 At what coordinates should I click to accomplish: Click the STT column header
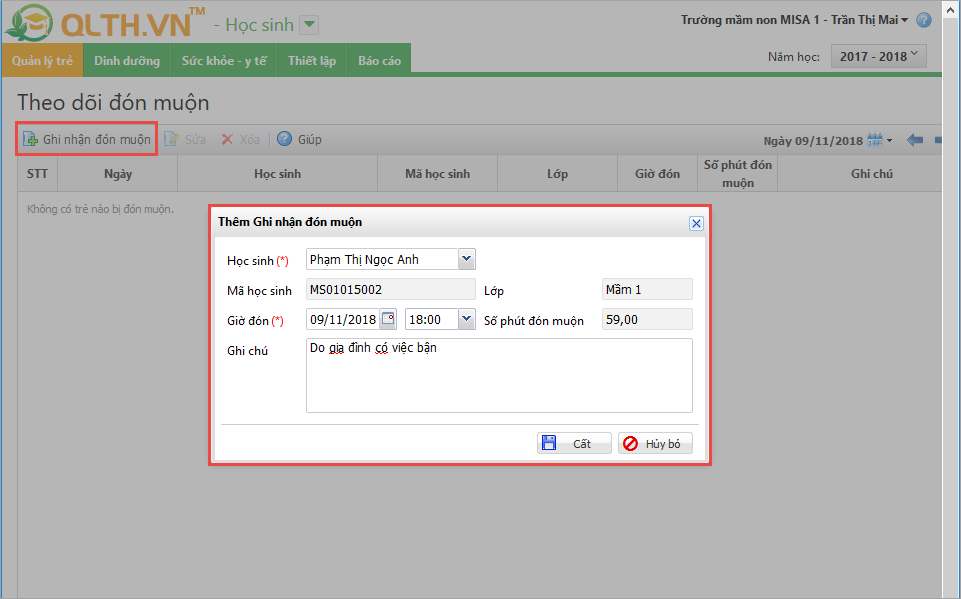[37, 174]
